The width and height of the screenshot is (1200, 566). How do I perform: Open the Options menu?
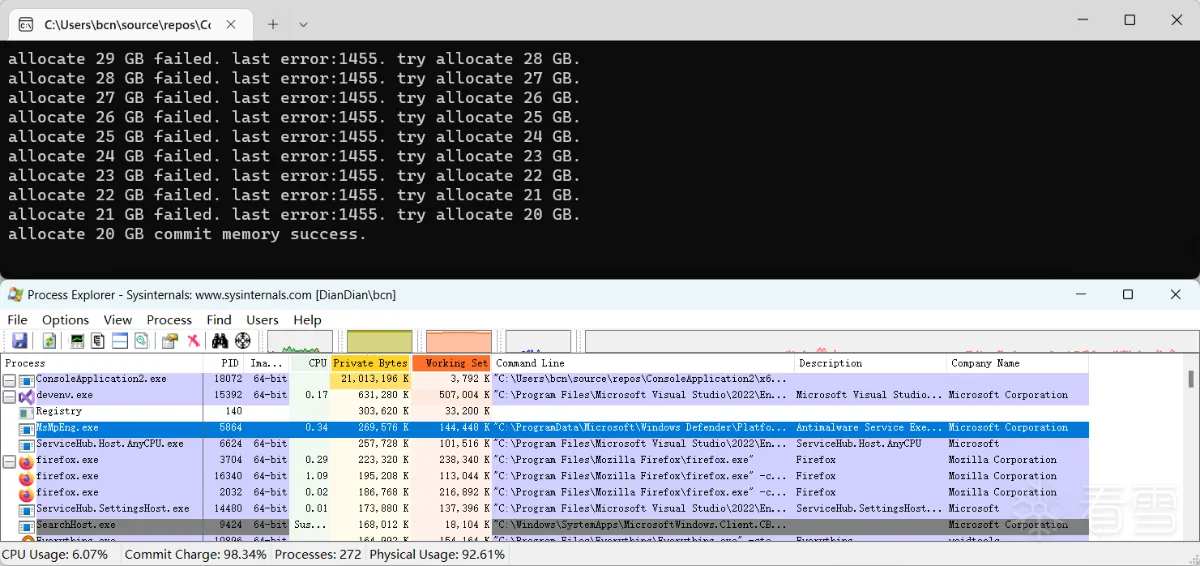(x=65, y=320)
